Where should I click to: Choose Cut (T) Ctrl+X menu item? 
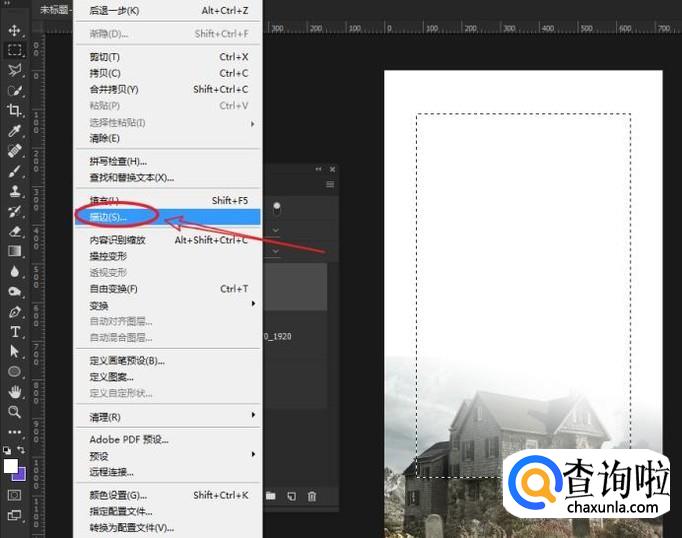[168, 57]
